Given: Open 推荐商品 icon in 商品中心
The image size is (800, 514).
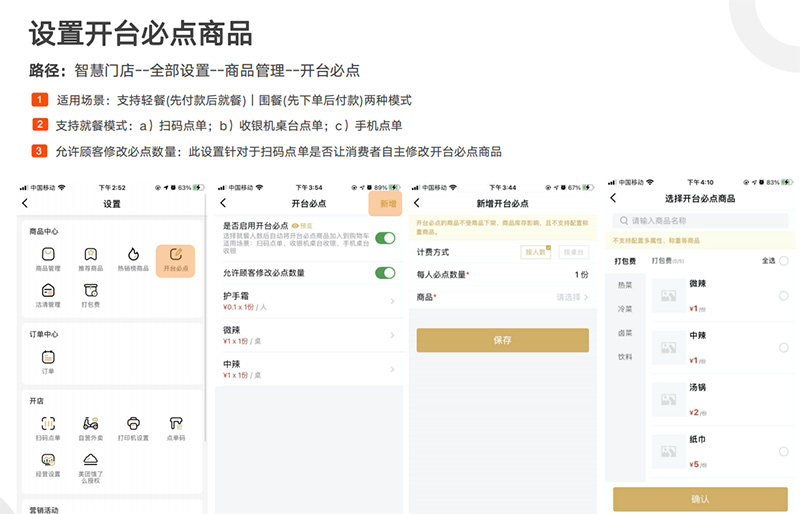Looking at the screenshot, I should 91,259.
